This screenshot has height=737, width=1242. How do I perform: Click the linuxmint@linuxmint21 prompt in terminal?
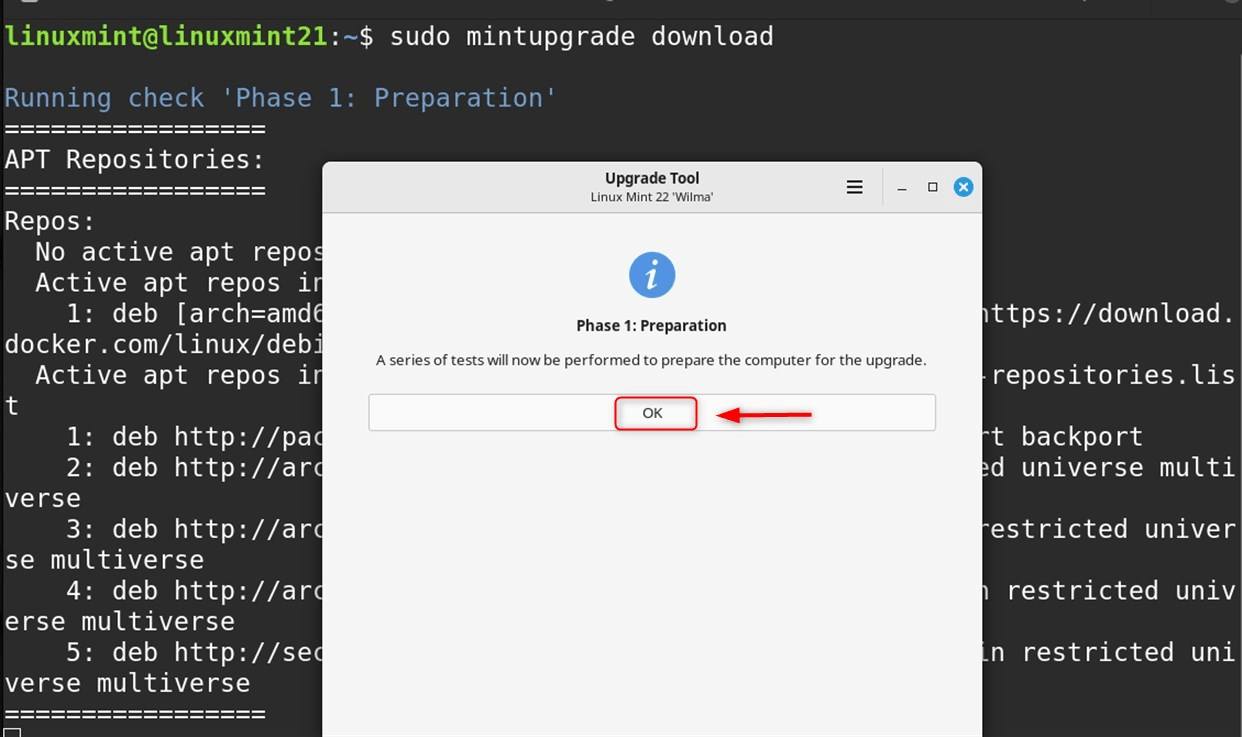tap(166, 37)
